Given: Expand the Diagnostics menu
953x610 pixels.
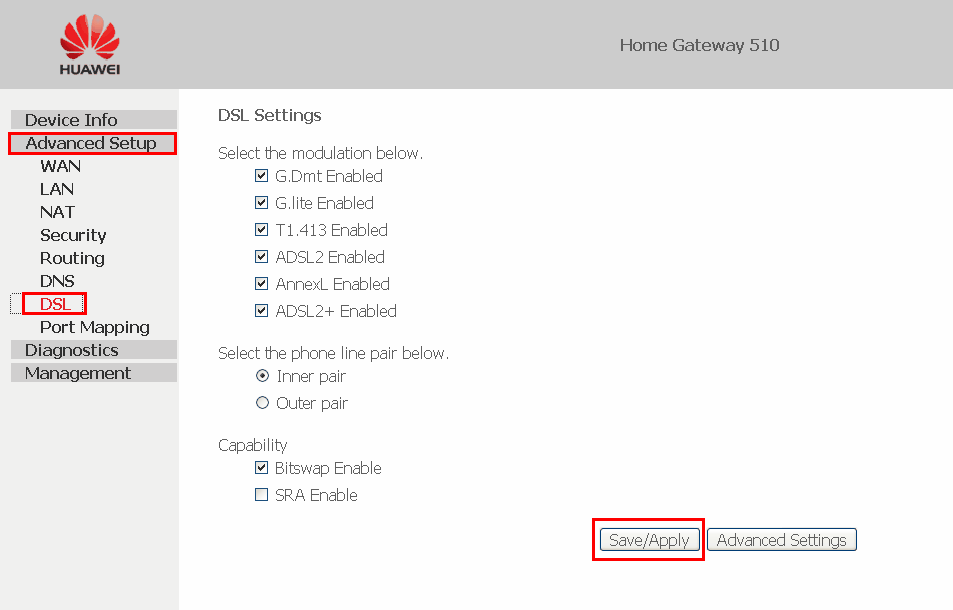Looking at the screenshot, I should [x=94, y=350].
